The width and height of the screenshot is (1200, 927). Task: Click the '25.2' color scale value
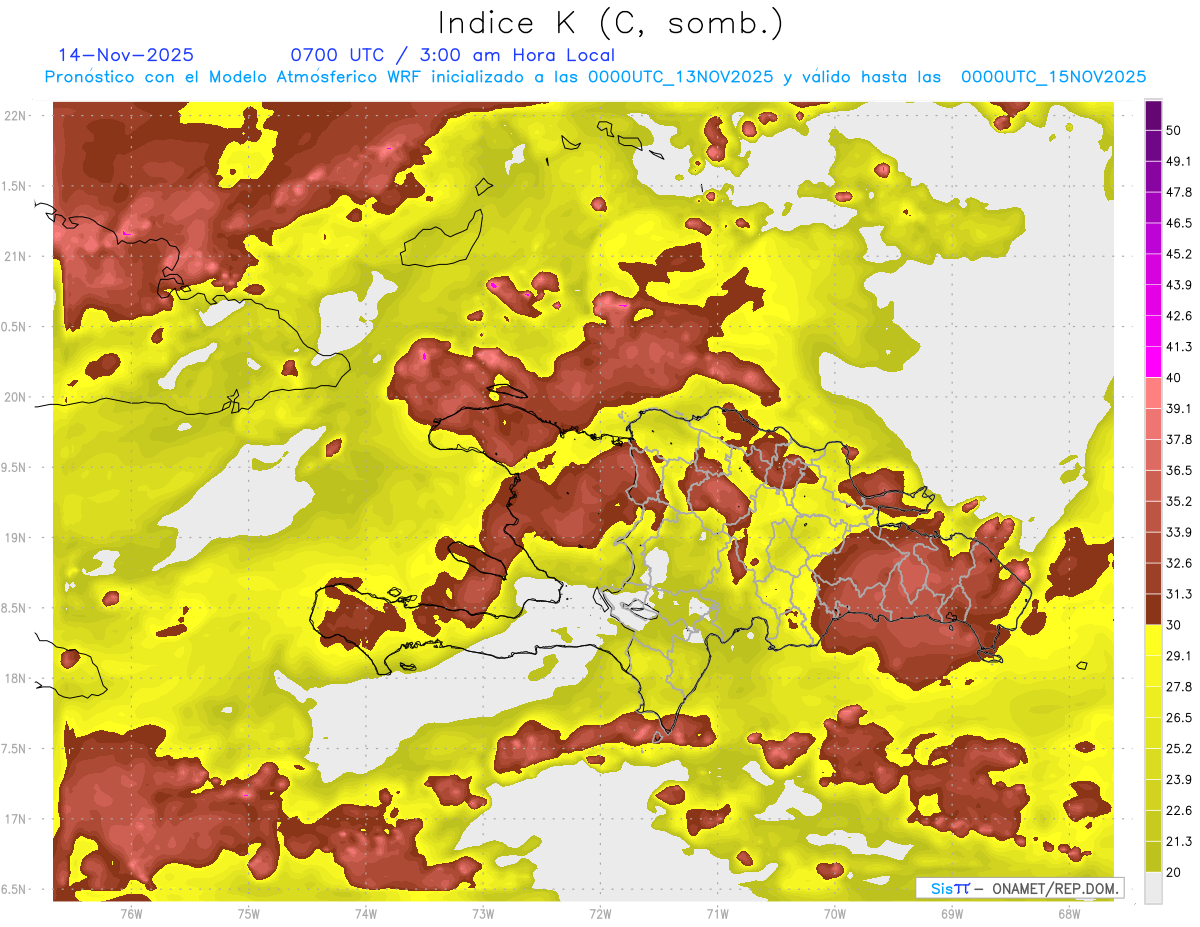click(x=1179, y=749)
